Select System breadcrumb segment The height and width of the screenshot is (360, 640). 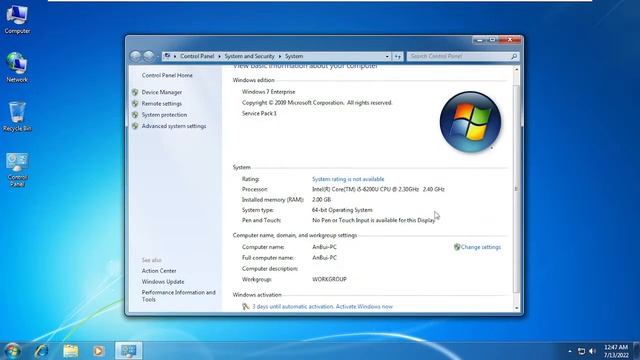[294, 56]
